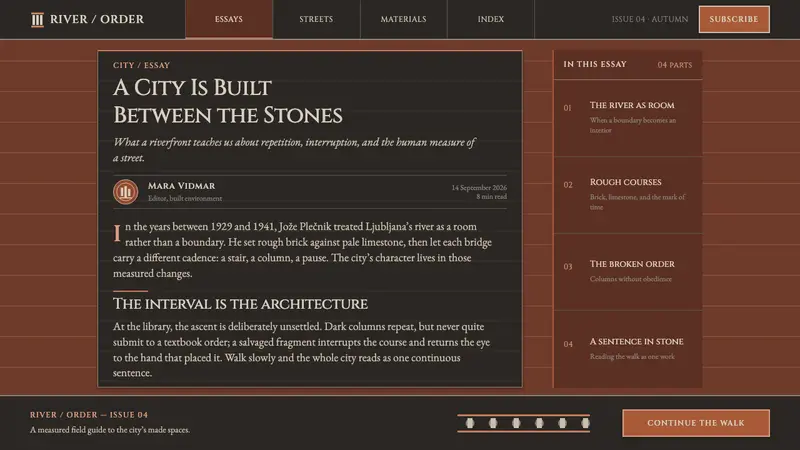Click Mara Vidmar's circular avatar icon
The height and width of the screenshot is (450, 800).
click(126, 192)
